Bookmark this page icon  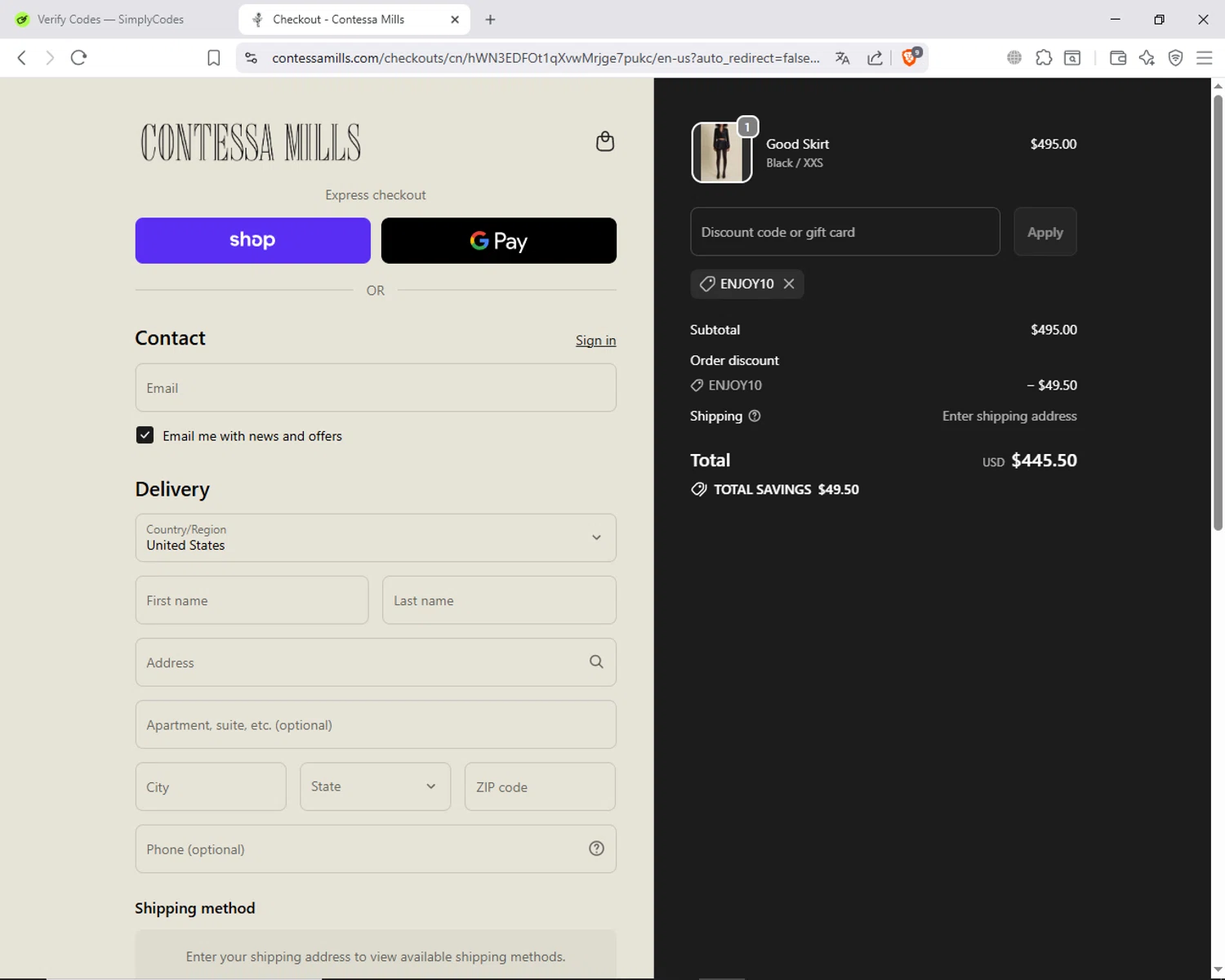[214, 57]
